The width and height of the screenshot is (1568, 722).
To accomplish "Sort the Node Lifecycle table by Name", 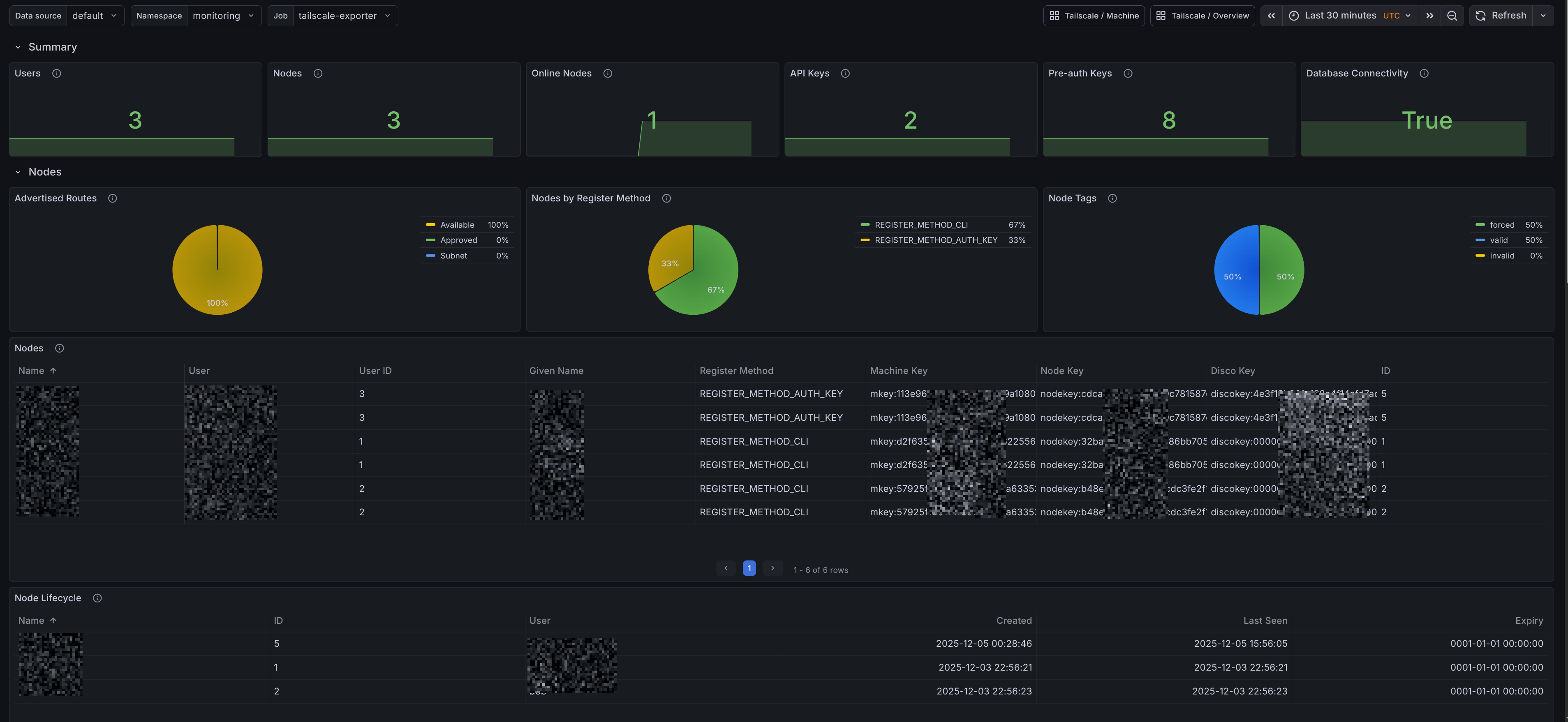I will coord(32,620).
